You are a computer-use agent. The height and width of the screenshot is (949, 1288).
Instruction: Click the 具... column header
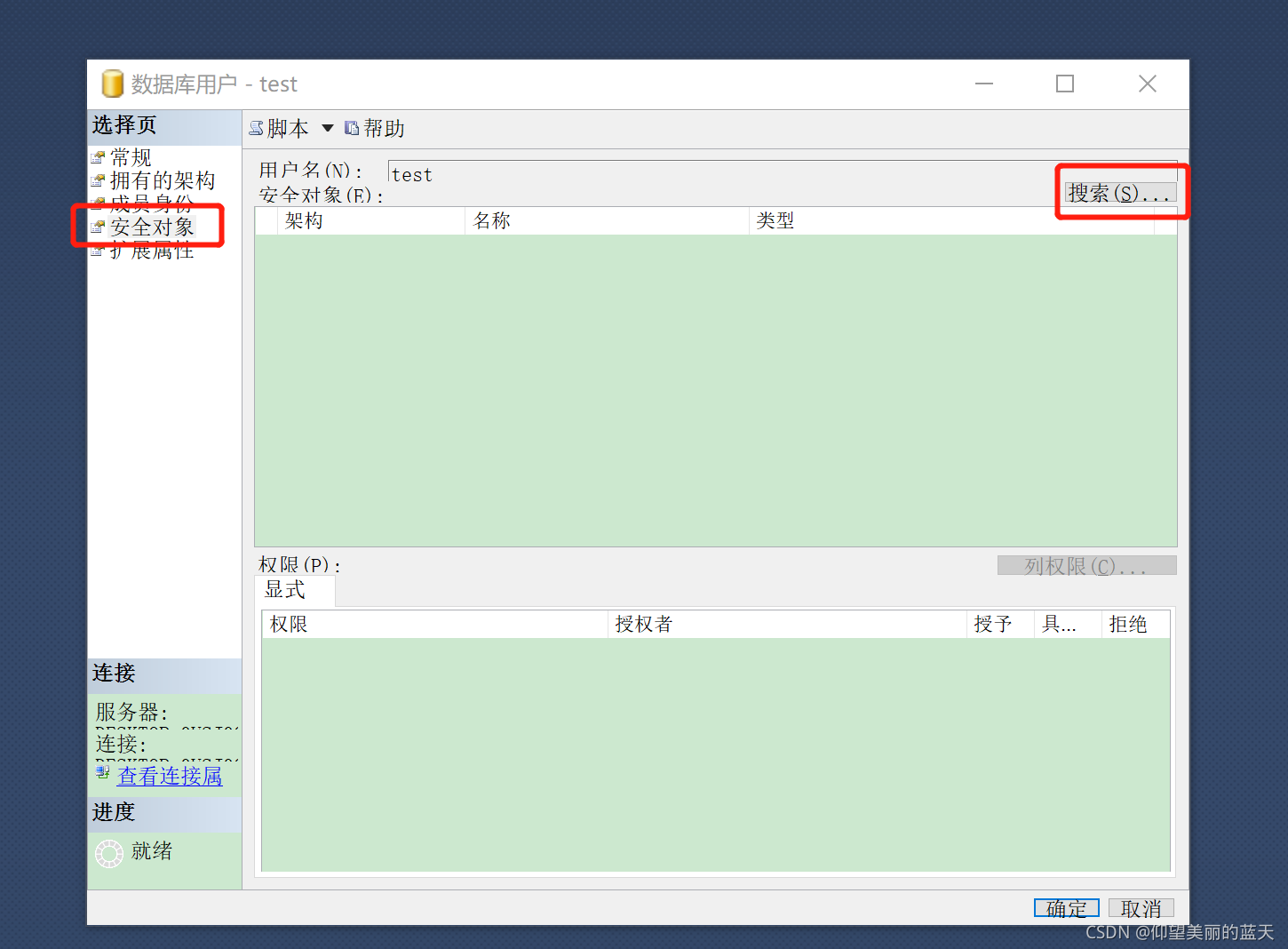point(1068,624)
